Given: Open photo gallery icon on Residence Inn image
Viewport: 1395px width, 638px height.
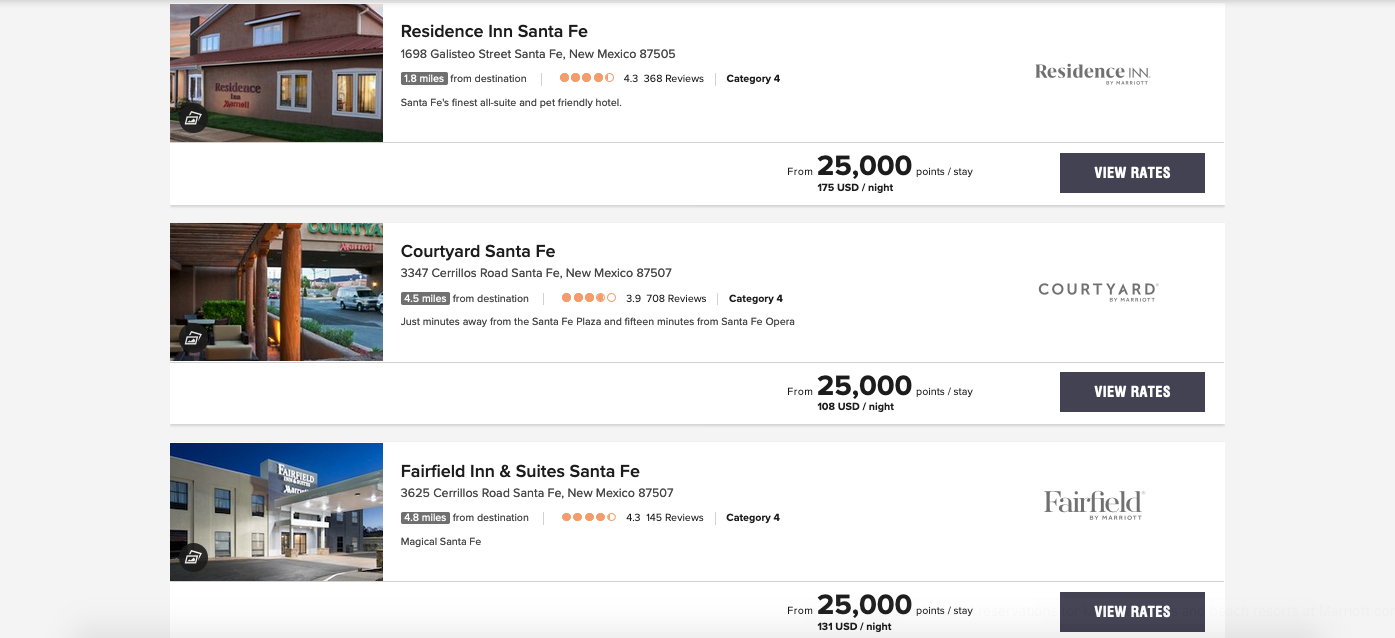Looking at the screenshot, I should tap(193, 117).
